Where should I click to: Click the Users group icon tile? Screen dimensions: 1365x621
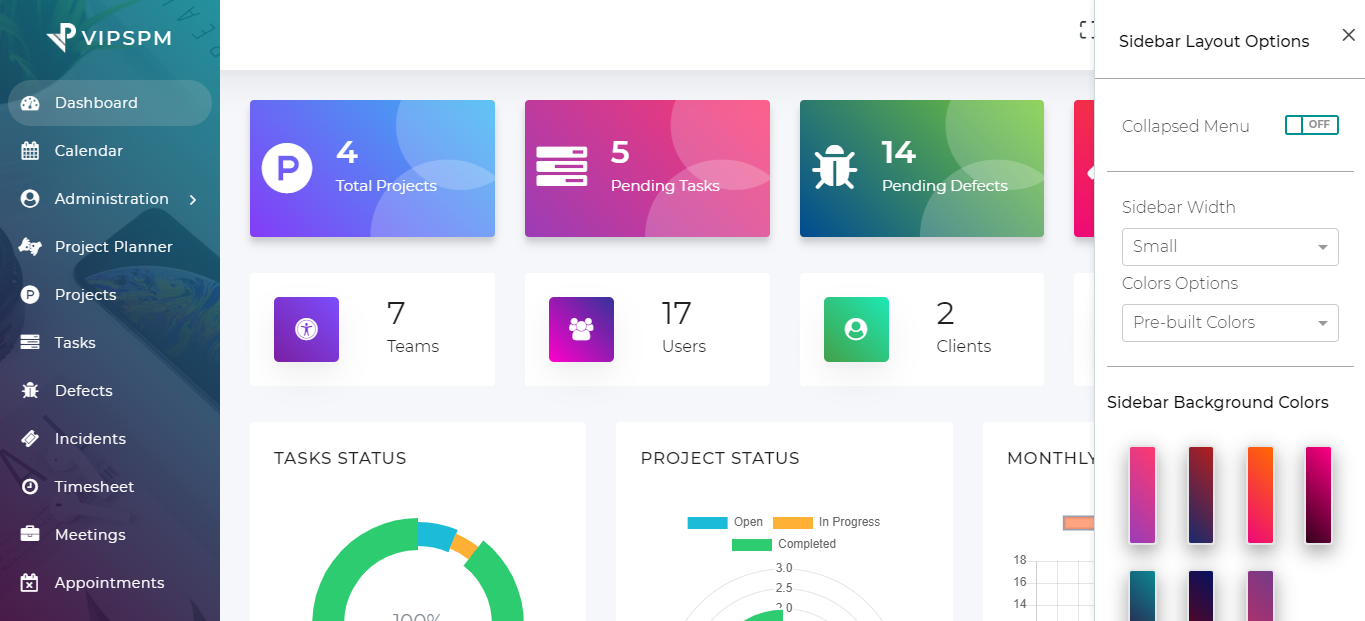point(581,329)
